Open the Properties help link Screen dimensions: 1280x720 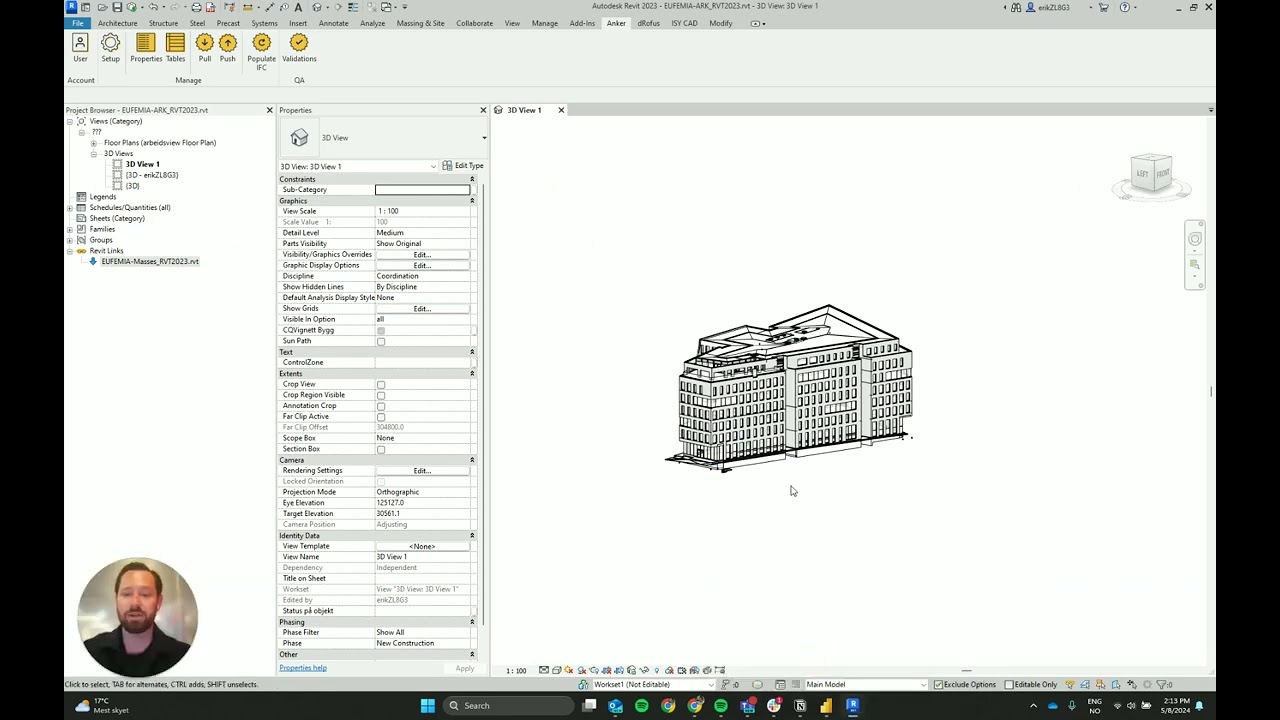[x=303, y=668]
